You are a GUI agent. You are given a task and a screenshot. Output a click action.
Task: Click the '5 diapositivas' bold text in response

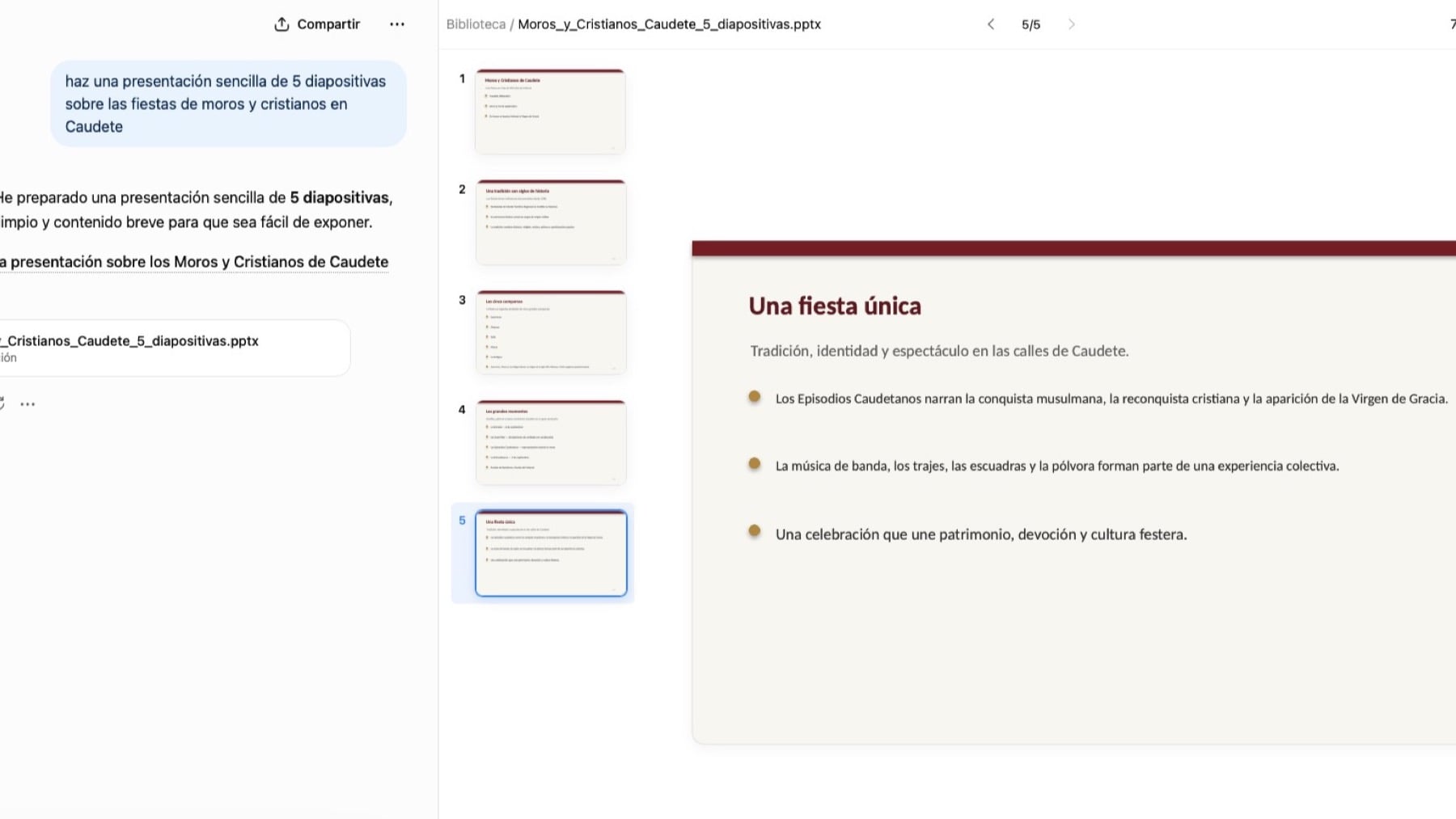[340, 197]
